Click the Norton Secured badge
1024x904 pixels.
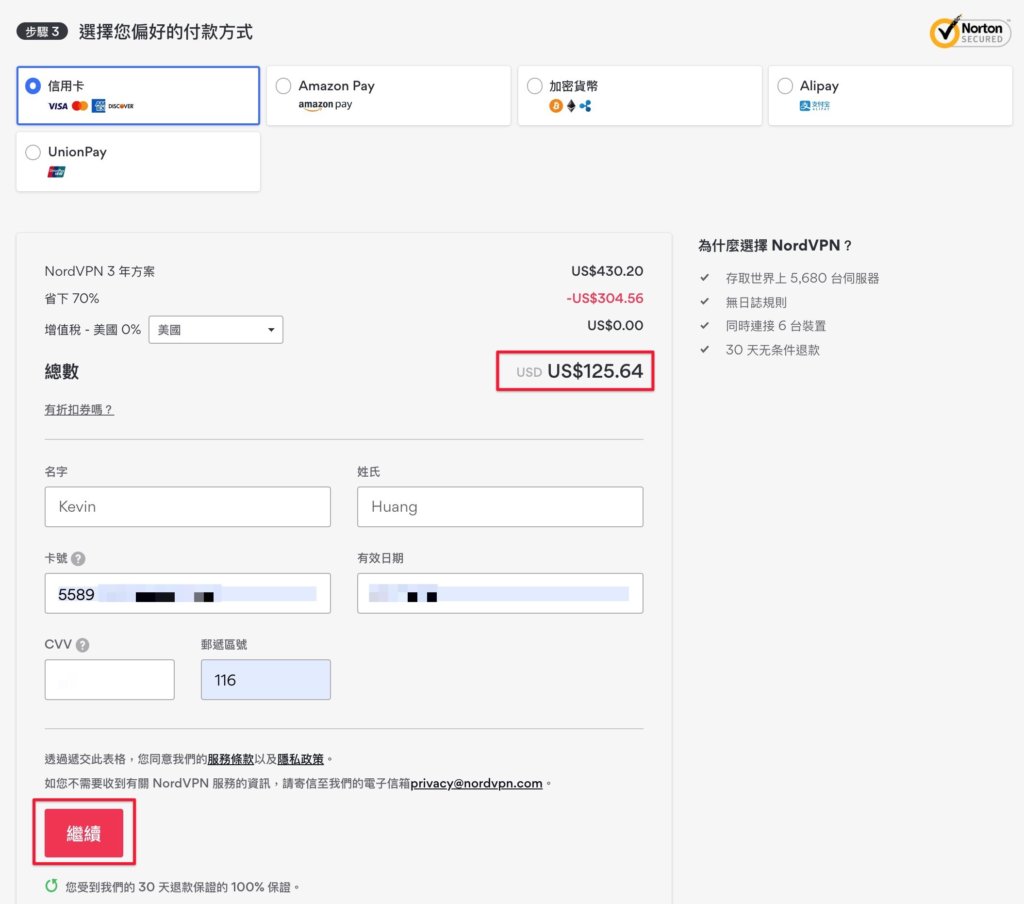(970, 31)
